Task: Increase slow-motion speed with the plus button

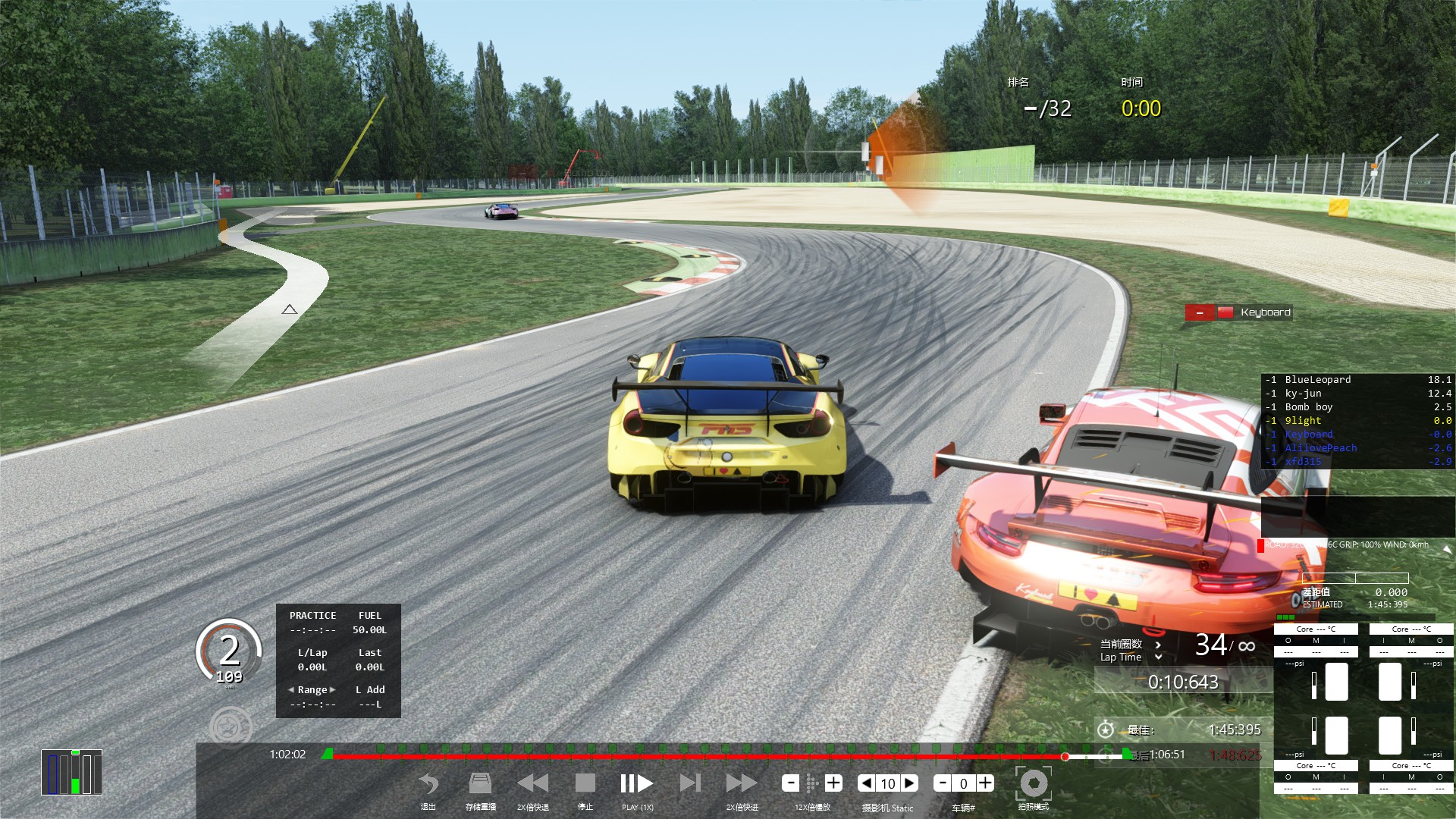Action: pos(833,783)
